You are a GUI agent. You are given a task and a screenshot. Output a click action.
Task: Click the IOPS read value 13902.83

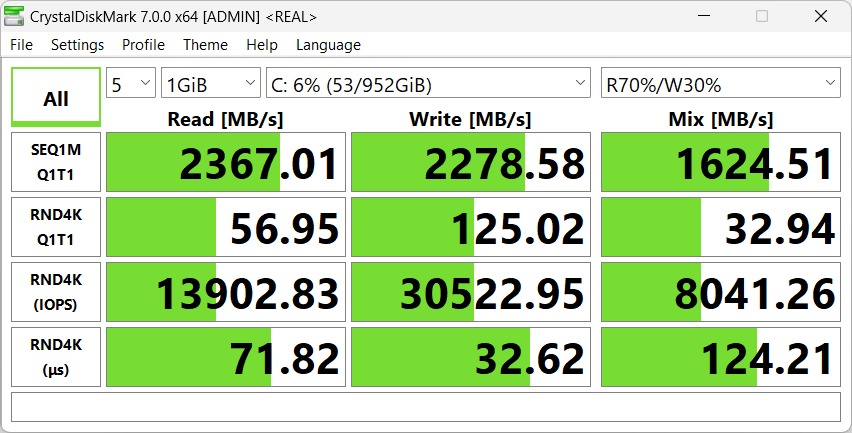(x=225, y=292)
